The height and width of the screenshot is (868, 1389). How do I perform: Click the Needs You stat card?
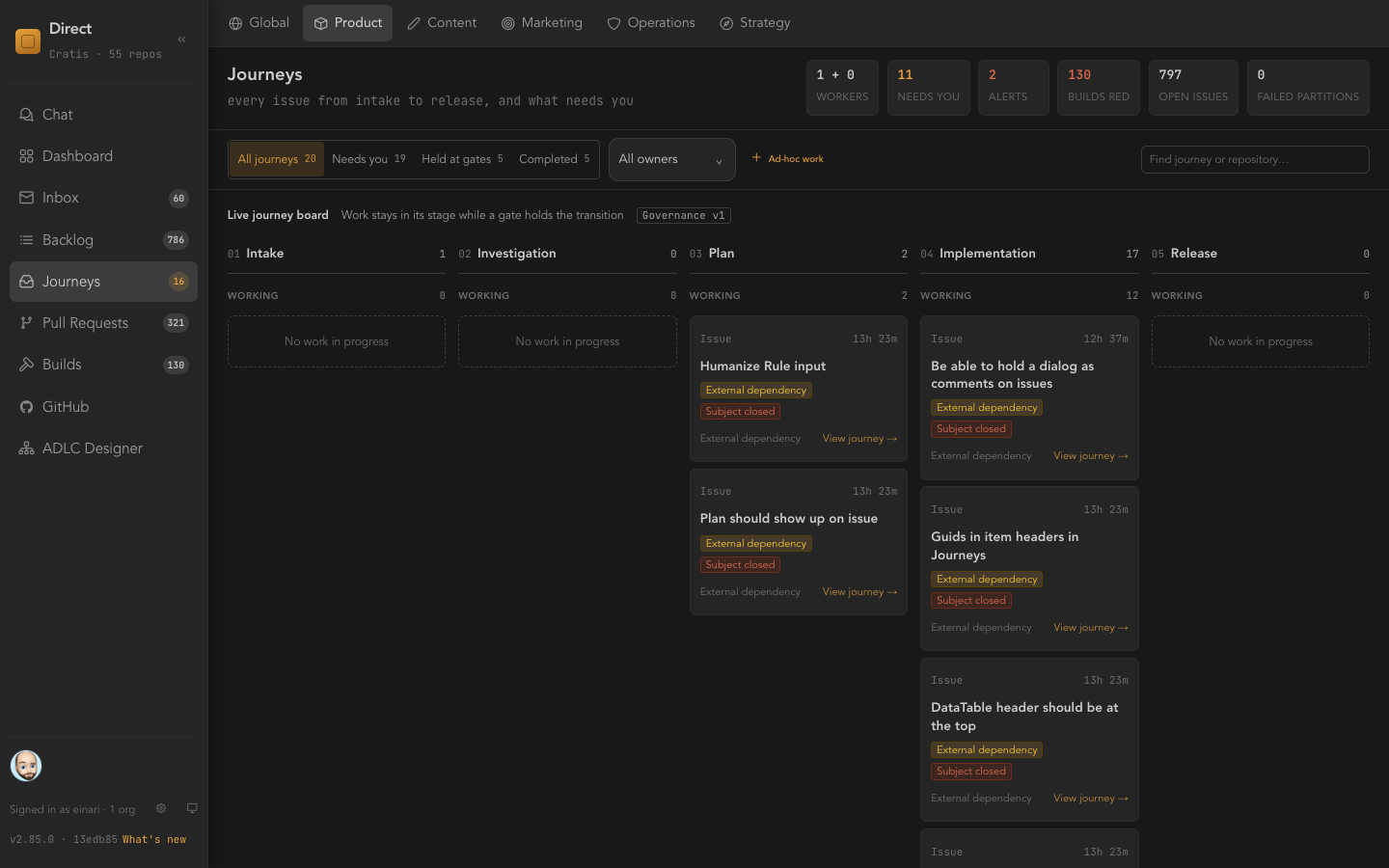pos(929,88)
